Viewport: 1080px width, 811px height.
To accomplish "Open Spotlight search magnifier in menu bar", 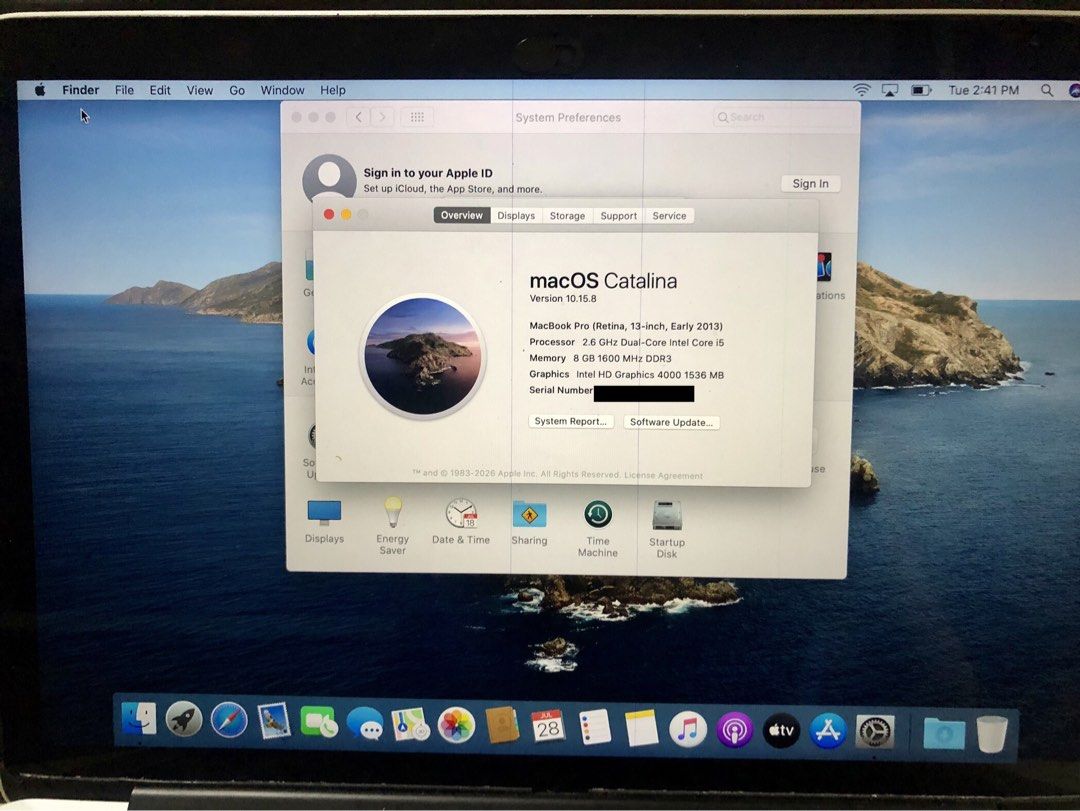I will tap(1046, 90).
